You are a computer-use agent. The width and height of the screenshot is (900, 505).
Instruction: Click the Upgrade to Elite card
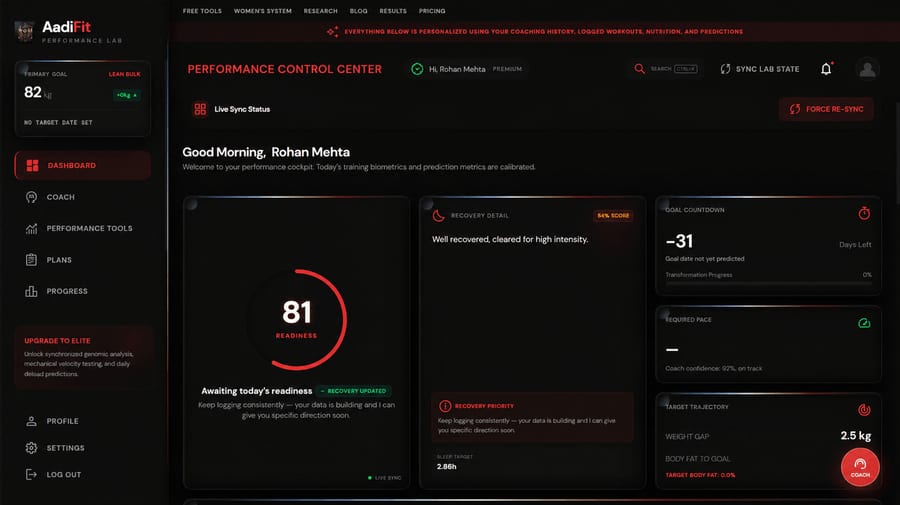(83, 356)
